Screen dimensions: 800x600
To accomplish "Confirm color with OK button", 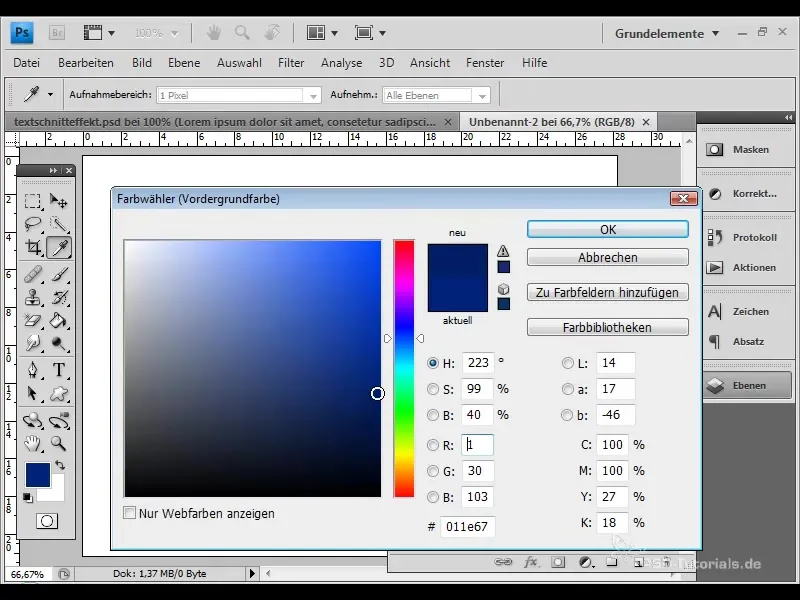I will 608,230.
